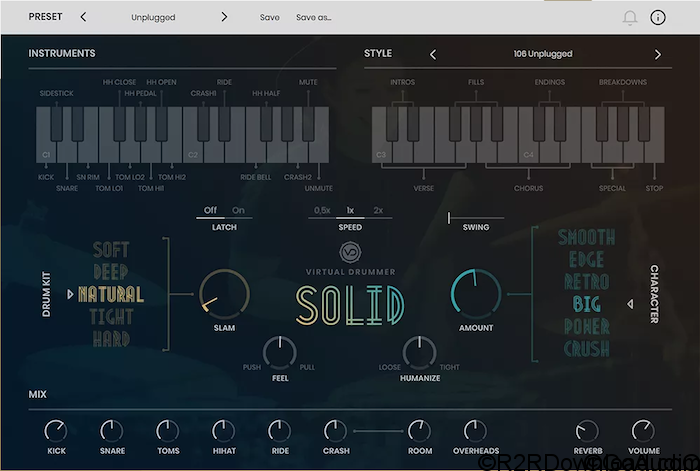
Task: Click the Sidestick black key
Action: [x=57, y=124]
